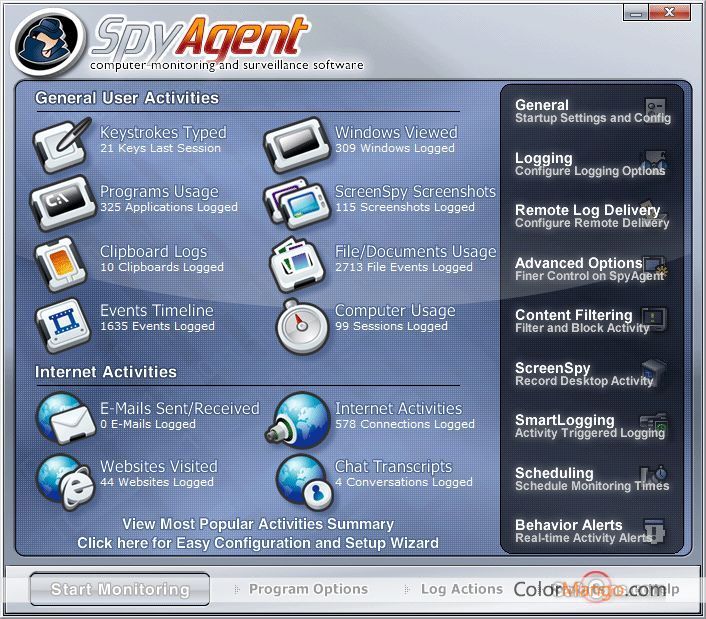Open Computer Usage text link
Image resolution: width=706 pixels, height=619 pixels.
click(395, 317)
